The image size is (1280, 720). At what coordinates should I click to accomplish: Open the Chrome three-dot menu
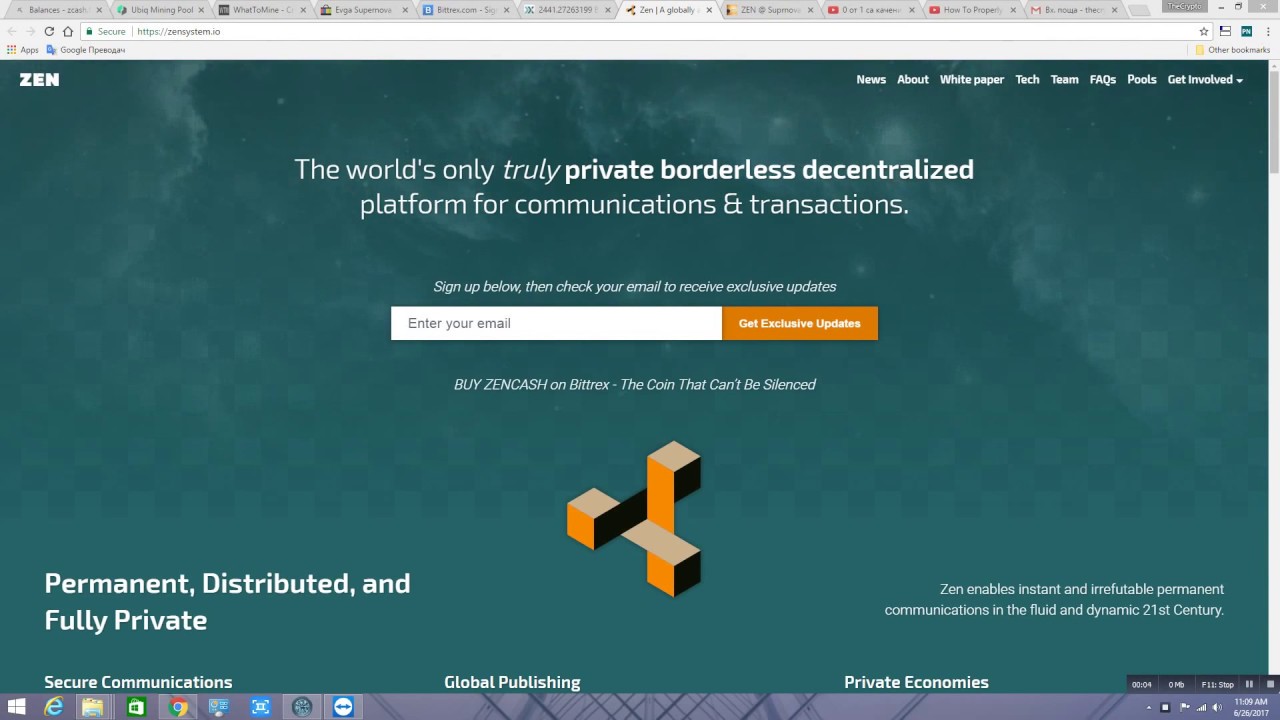pos(1267,31)
